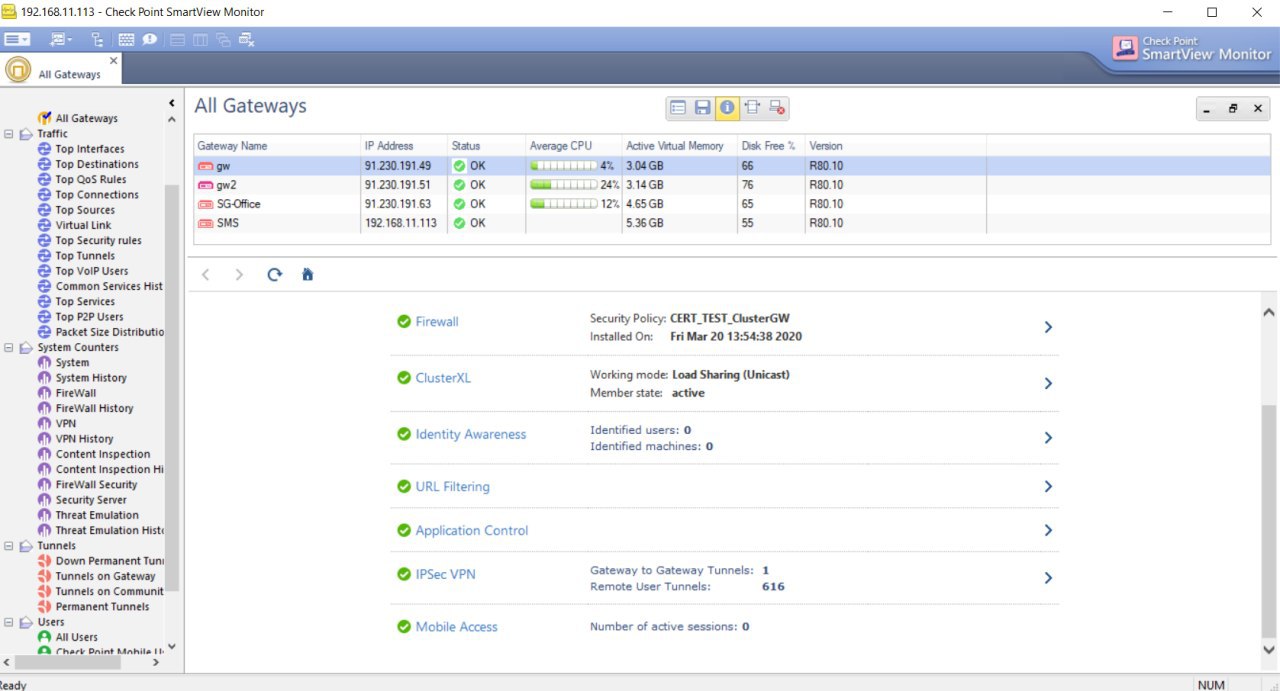This screenshot has height=691, width=1280.
Task: Open the URL Filtering details link
Action: click(x=453, y=487)
